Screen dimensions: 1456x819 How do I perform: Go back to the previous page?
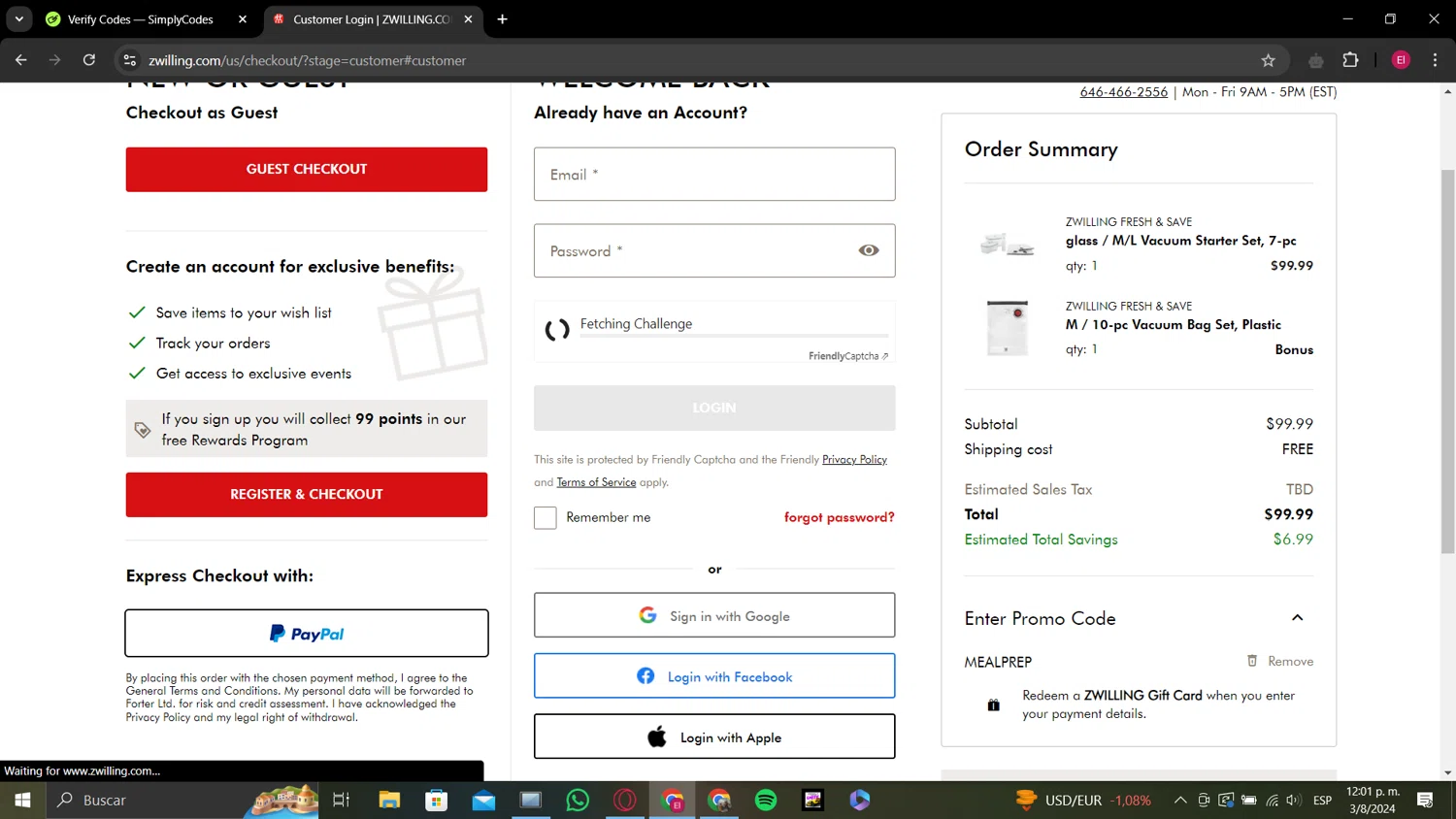click(x=21, y=60)
